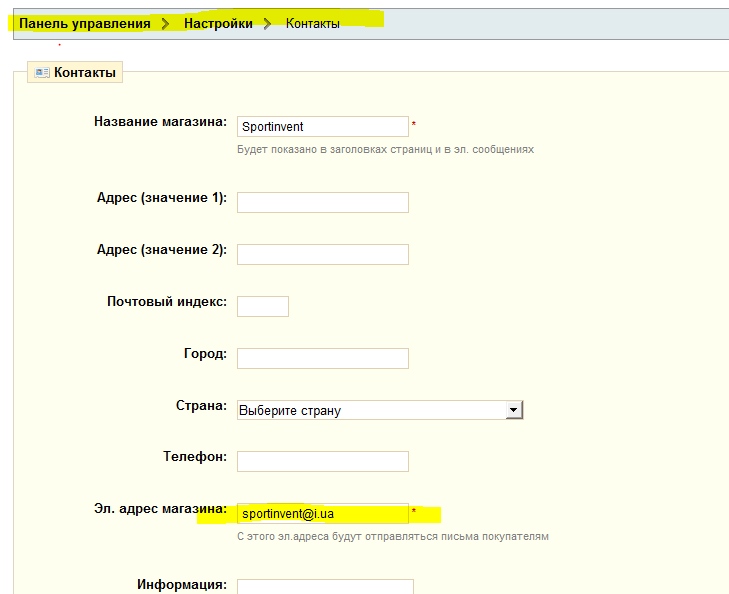Click the Телефон label

pyautogui.click(x=195, y=456)
